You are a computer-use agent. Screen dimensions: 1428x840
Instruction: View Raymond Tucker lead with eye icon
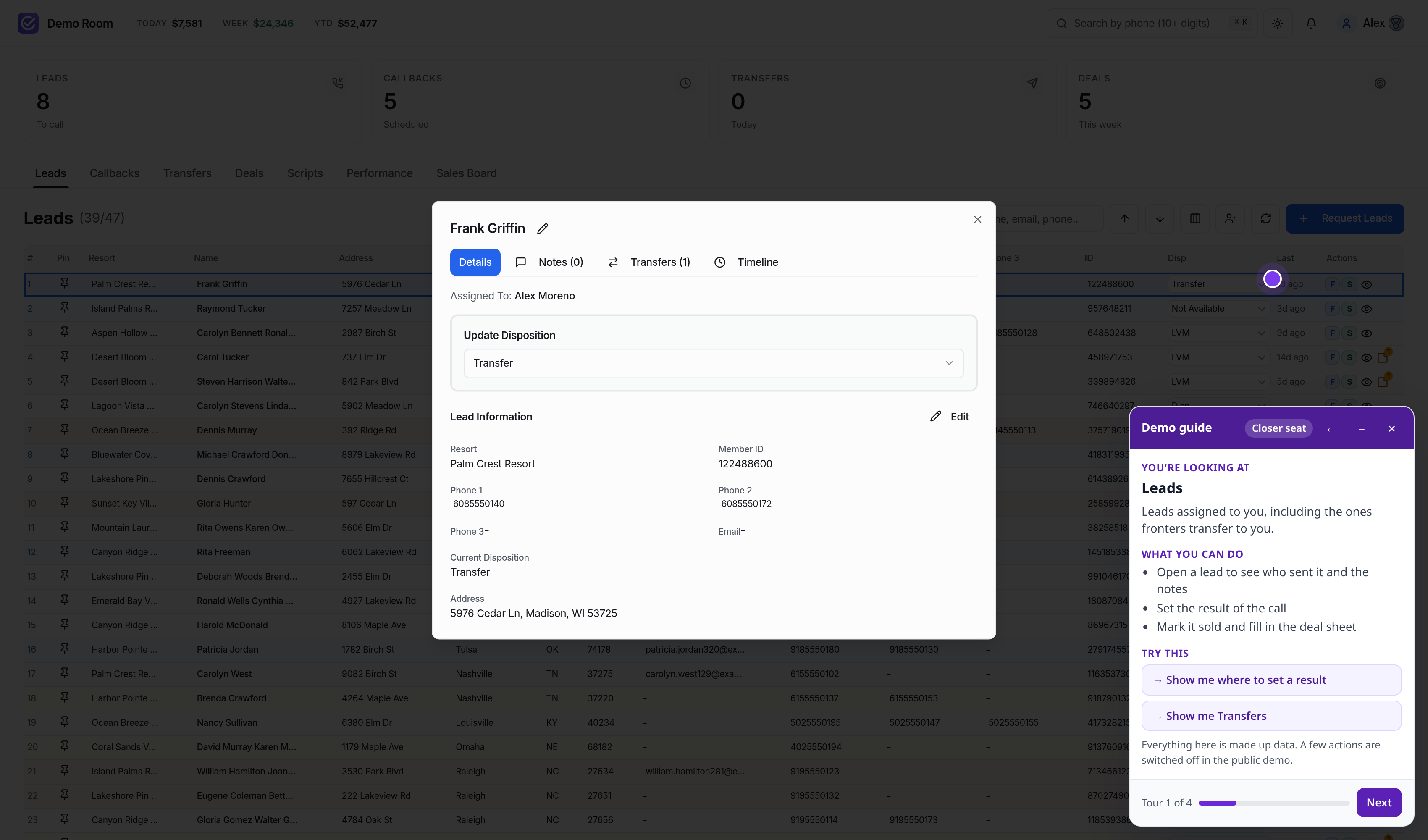point(1366,309)
